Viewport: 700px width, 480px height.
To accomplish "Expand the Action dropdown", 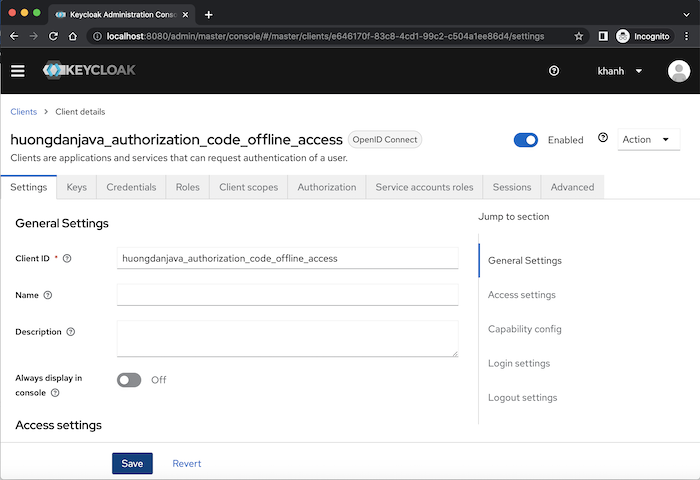I will click(x=648, y=139).
